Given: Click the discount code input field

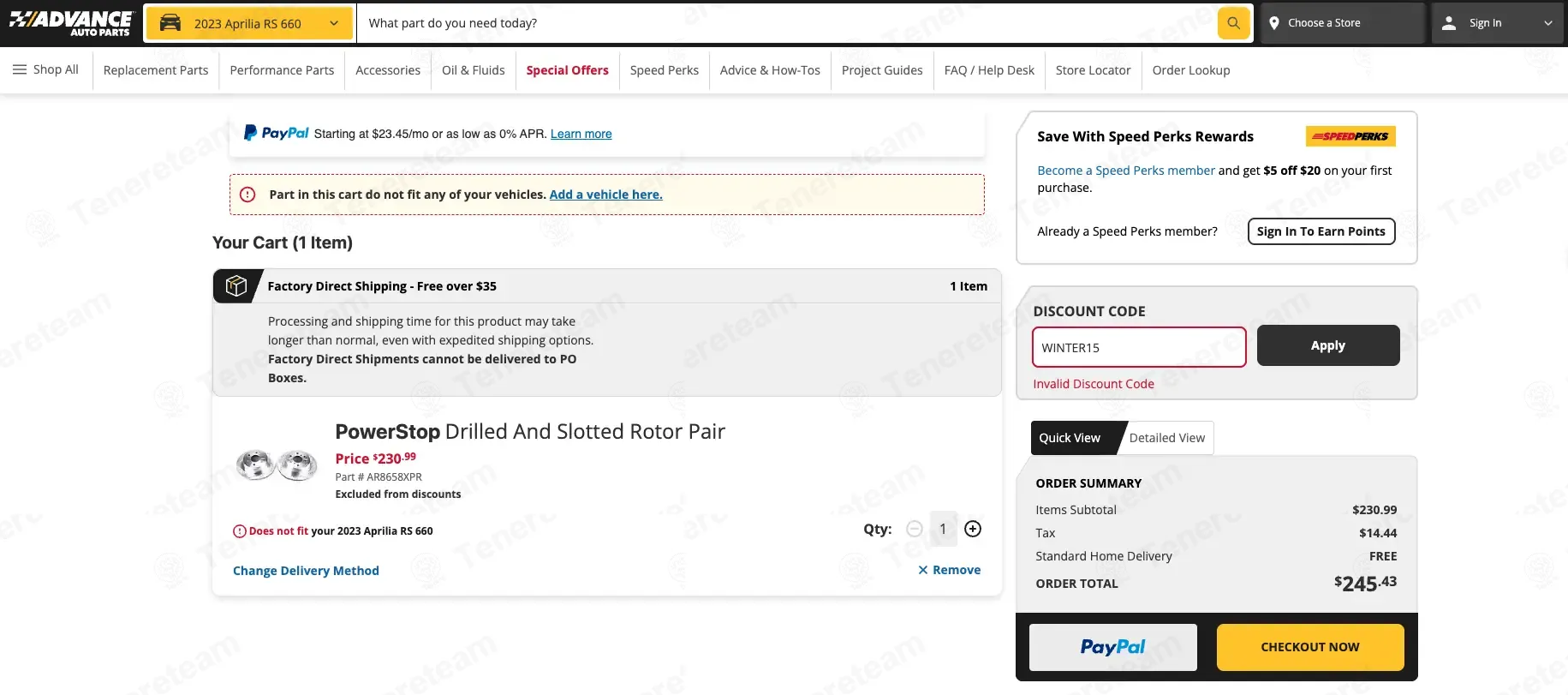Looking at the screenshot, I should coord(1139,347).
